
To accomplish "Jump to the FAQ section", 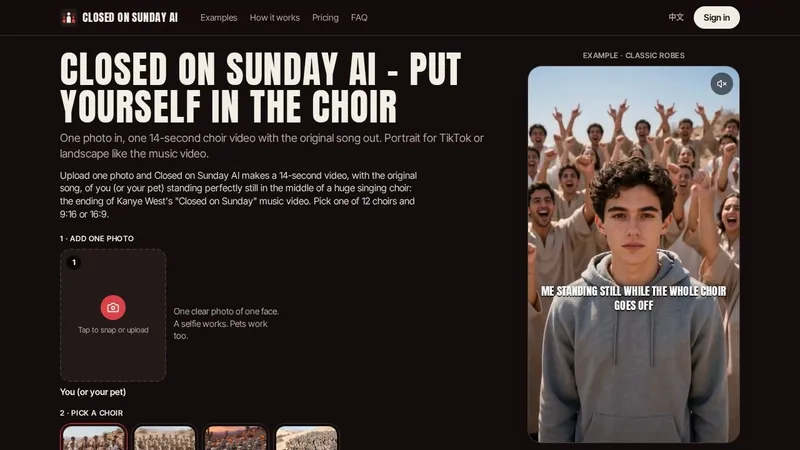I will pyautogui.click(x=359, y=17).
